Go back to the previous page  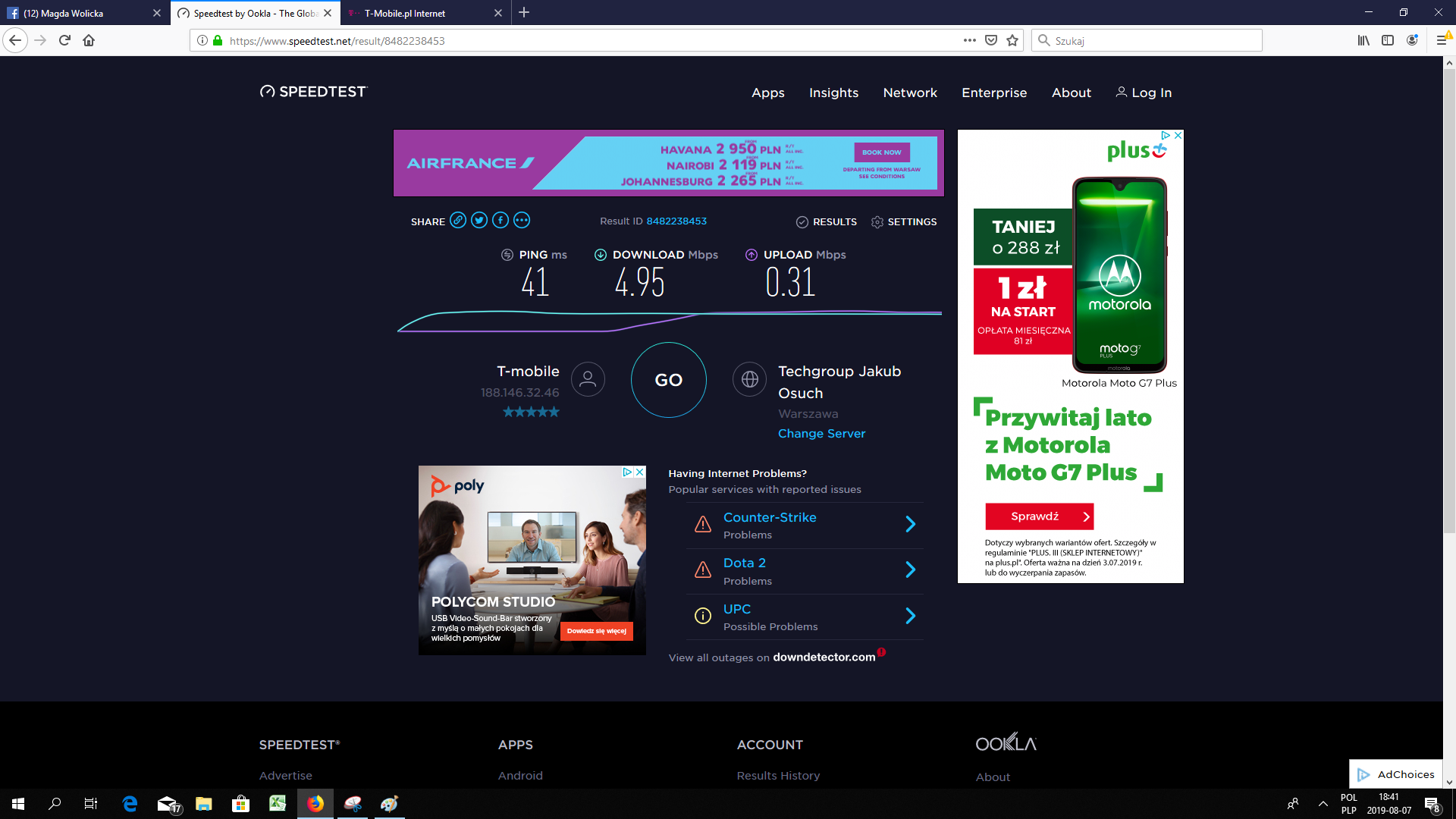(15, 40)
